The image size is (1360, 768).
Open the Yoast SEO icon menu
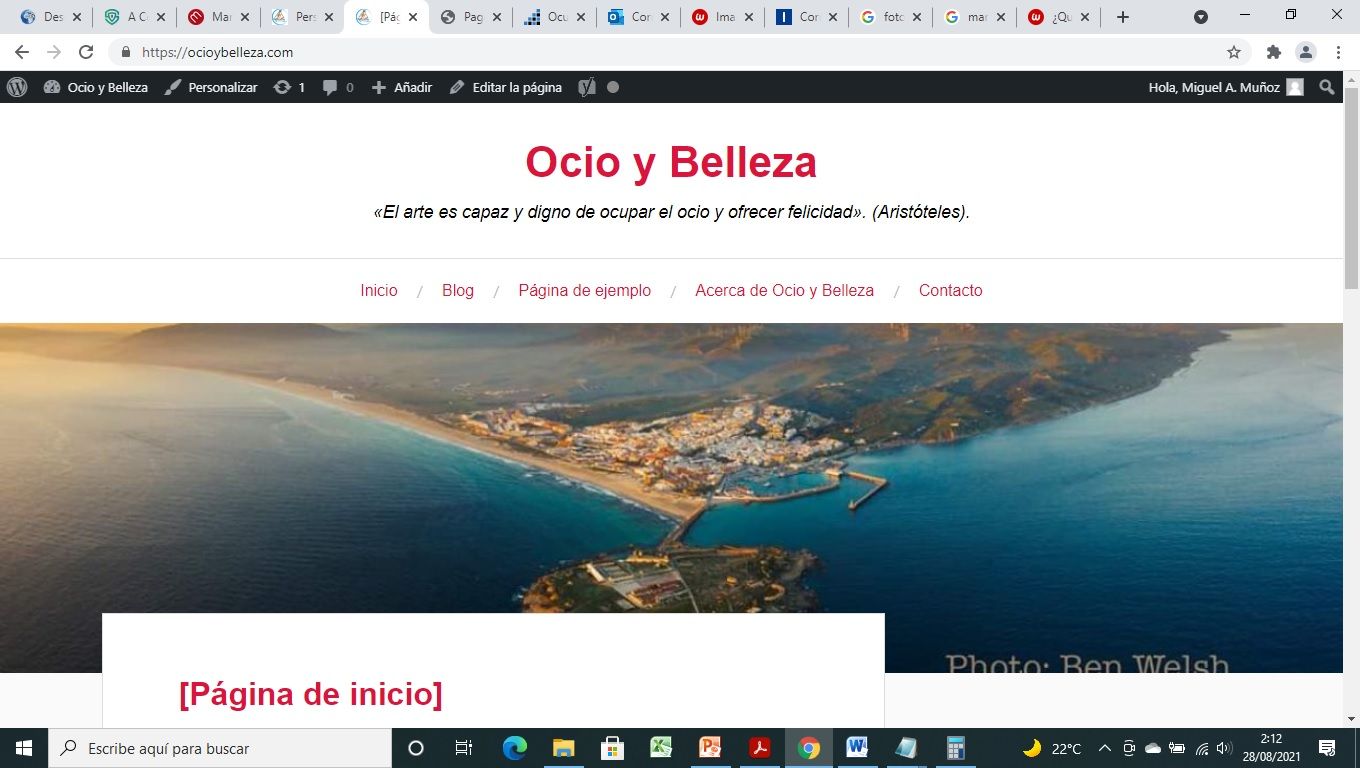pos(587,87)
